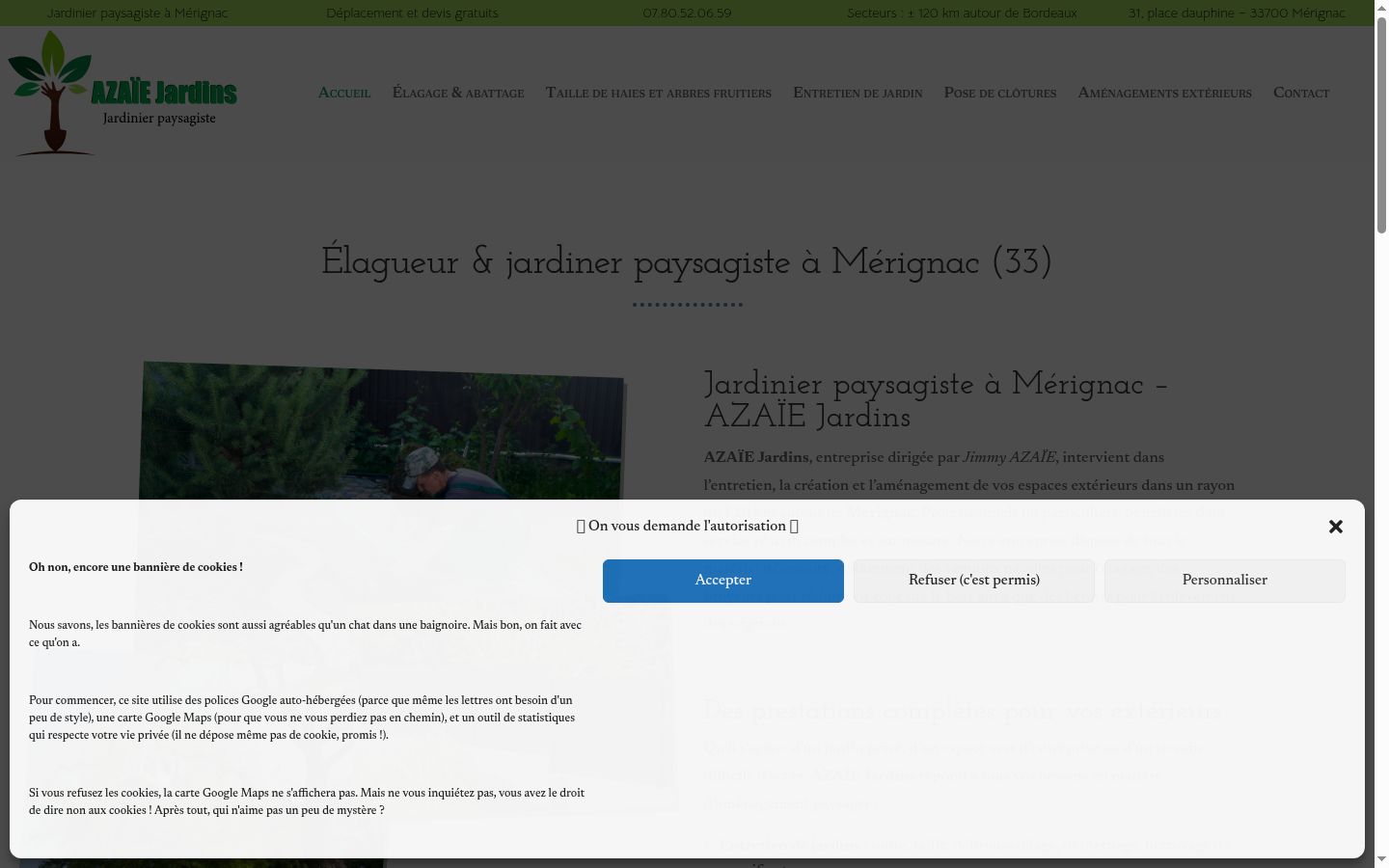Close the cookie consent banner
Image resolution: width=1389 pixels, height=868 pixels.
tap(1335, 527)
